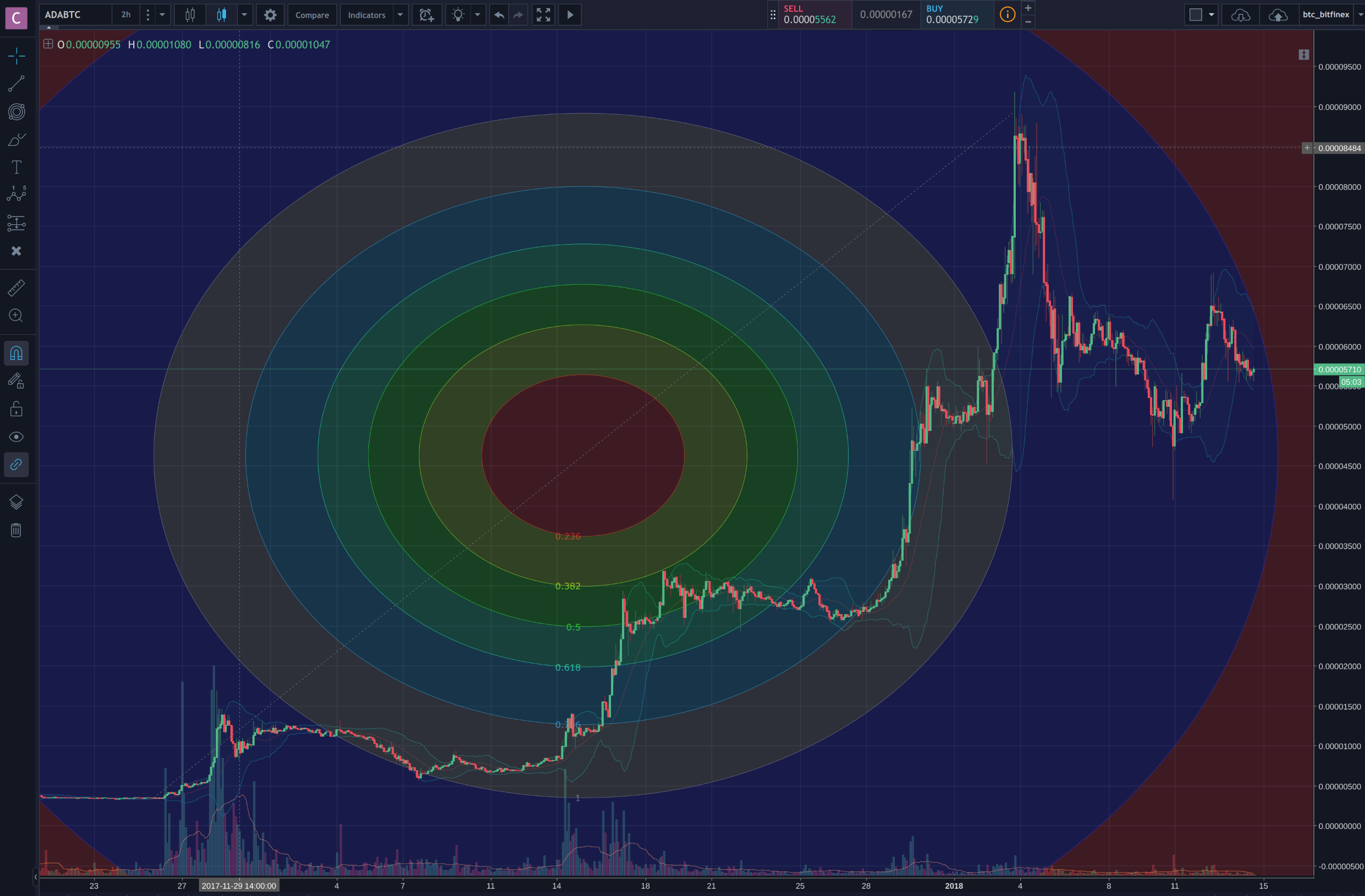1365x896 pixels.
Task: Select the hollow candles chart style
Action: tap(190, 14)
